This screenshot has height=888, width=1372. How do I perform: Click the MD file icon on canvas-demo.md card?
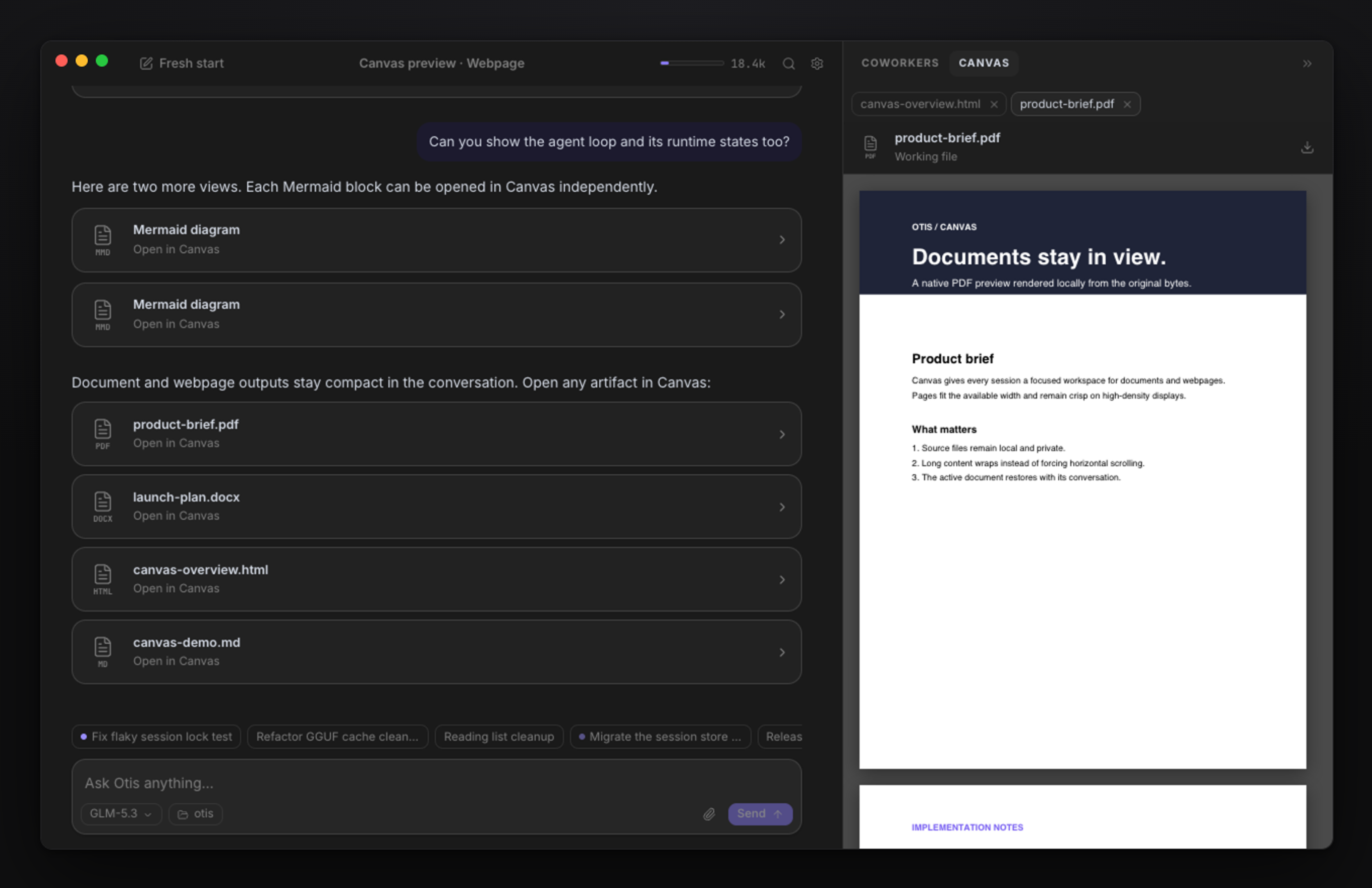point(102,651)
